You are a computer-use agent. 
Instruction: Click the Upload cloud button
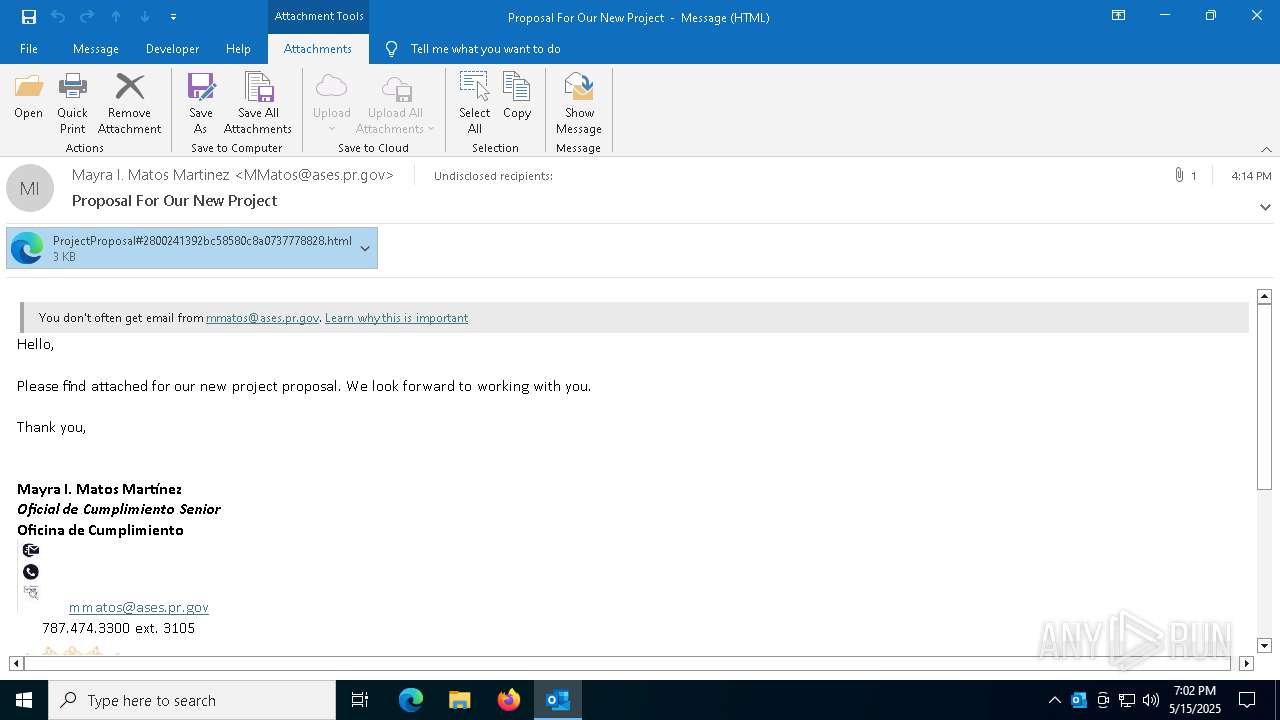click(331, 104)
